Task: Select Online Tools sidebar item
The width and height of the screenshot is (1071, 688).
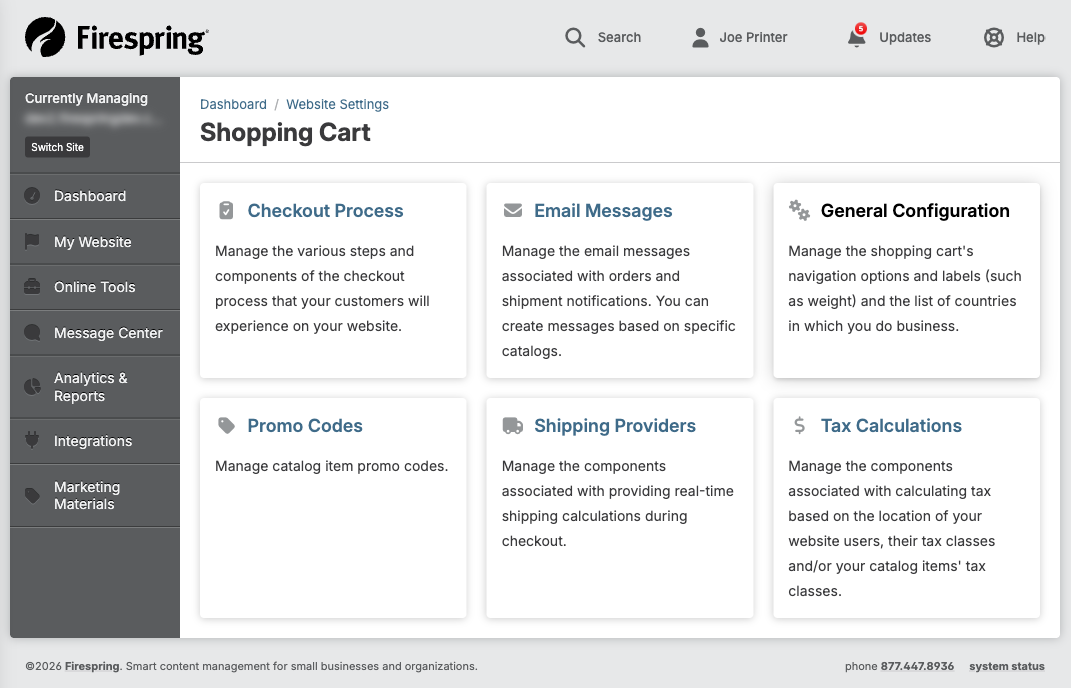Action: click(x=95, y=287)
